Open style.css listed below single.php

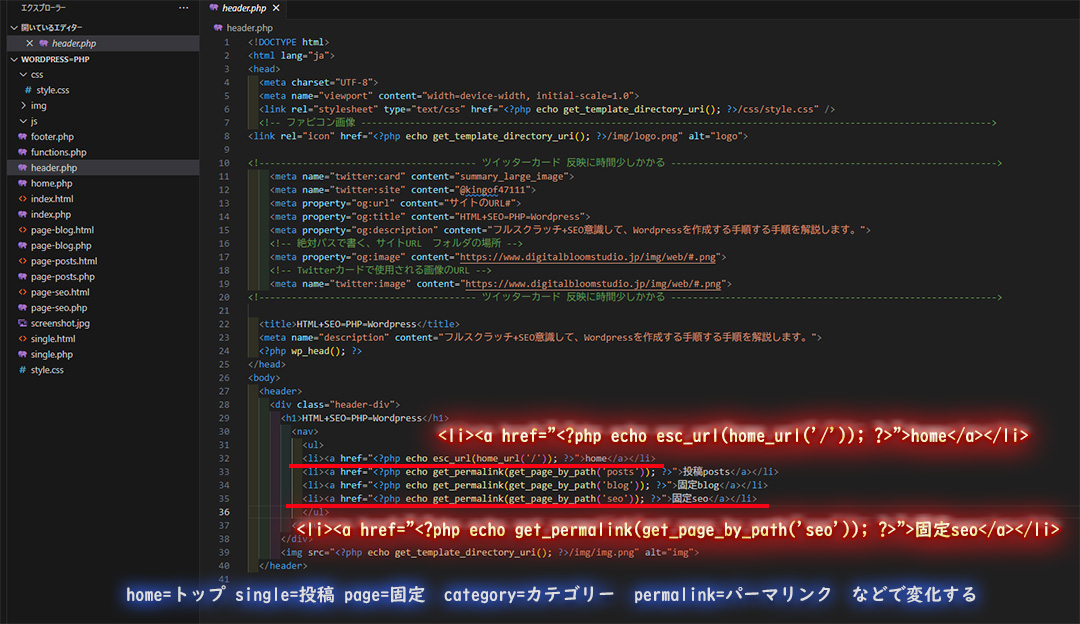tap(47, 370)
